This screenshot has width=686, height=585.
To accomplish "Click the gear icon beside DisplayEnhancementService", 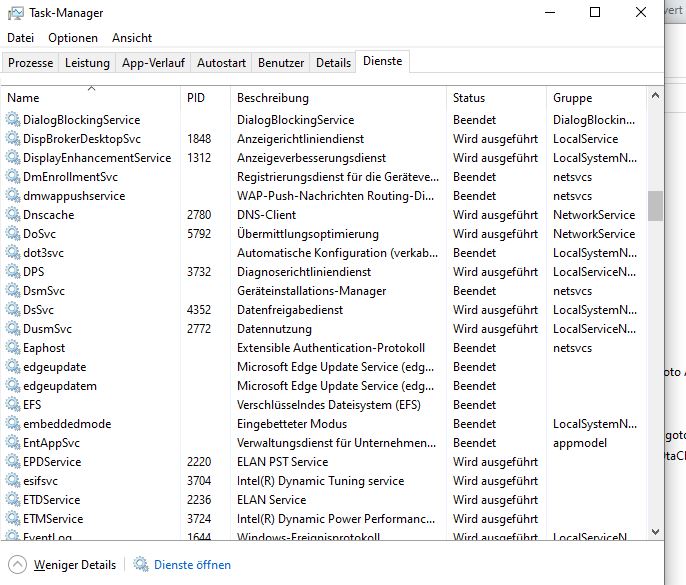I will (13, 158).
